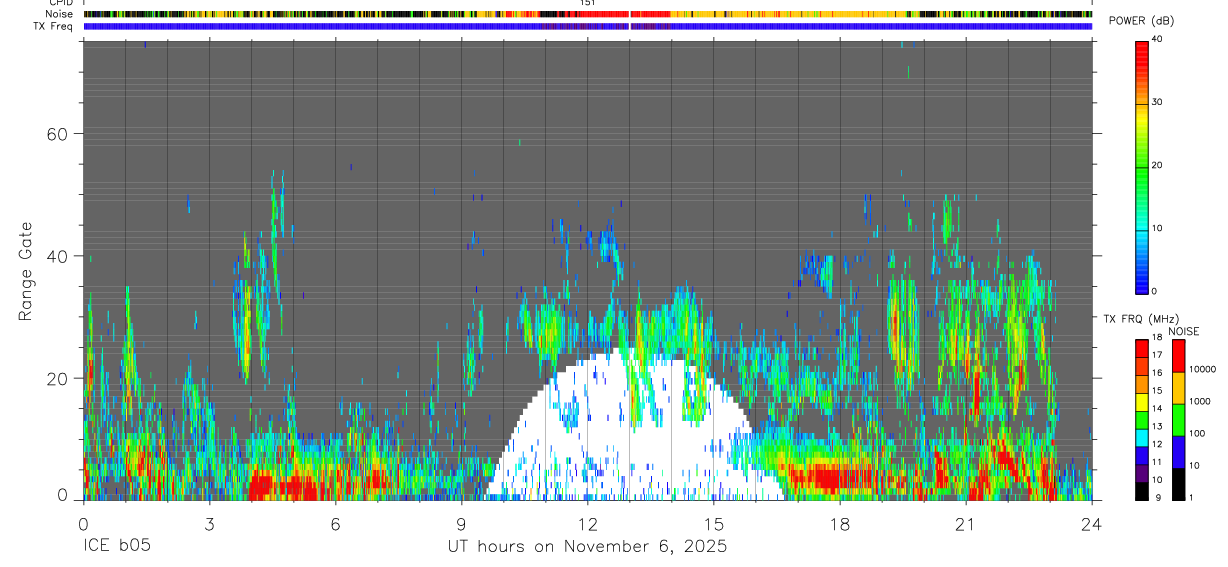Click power scale value 30
The image size is (1228, 567).
click(1158, 103)
